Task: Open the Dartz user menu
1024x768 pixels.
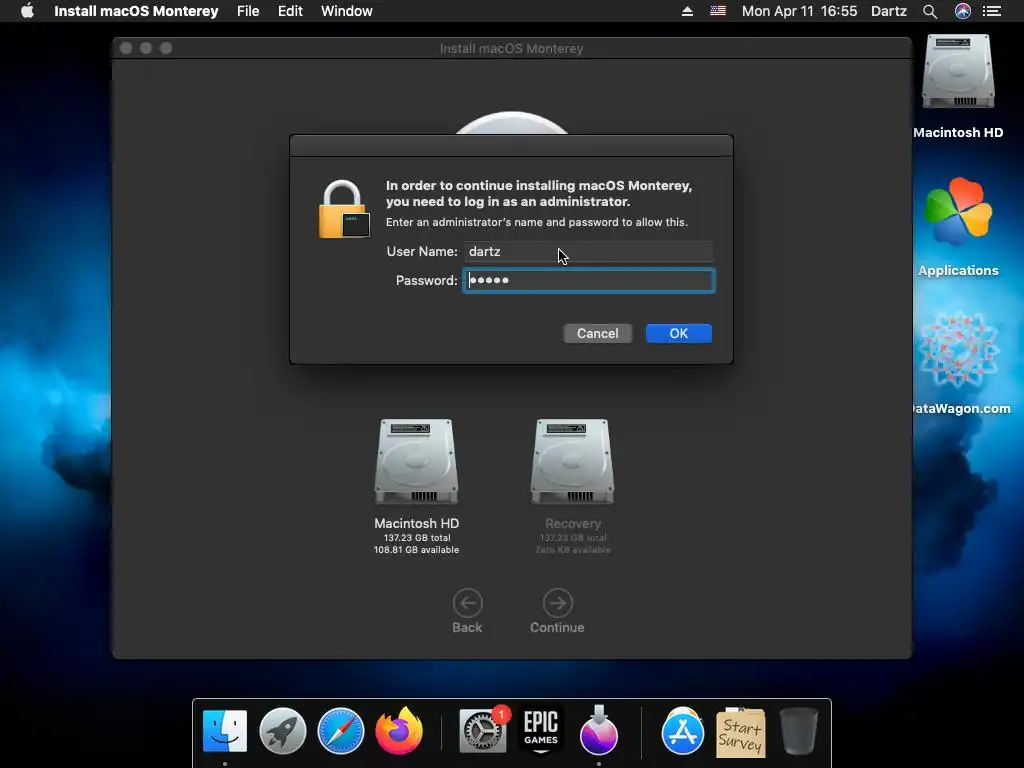Action: pyautogui.click(x=889, y=11)
